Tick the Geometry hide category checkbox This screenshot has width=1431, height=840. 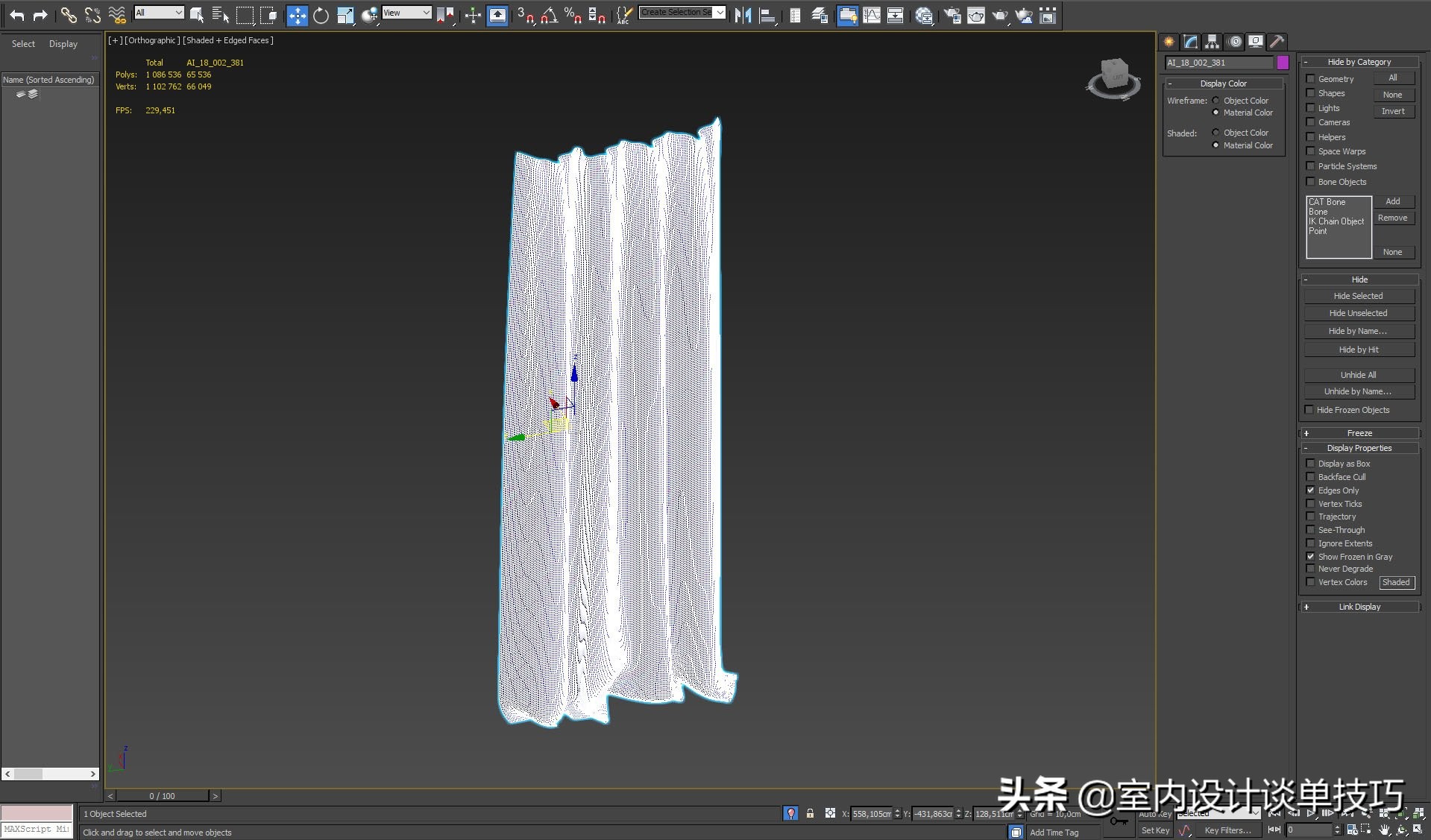click(1310, 79)
